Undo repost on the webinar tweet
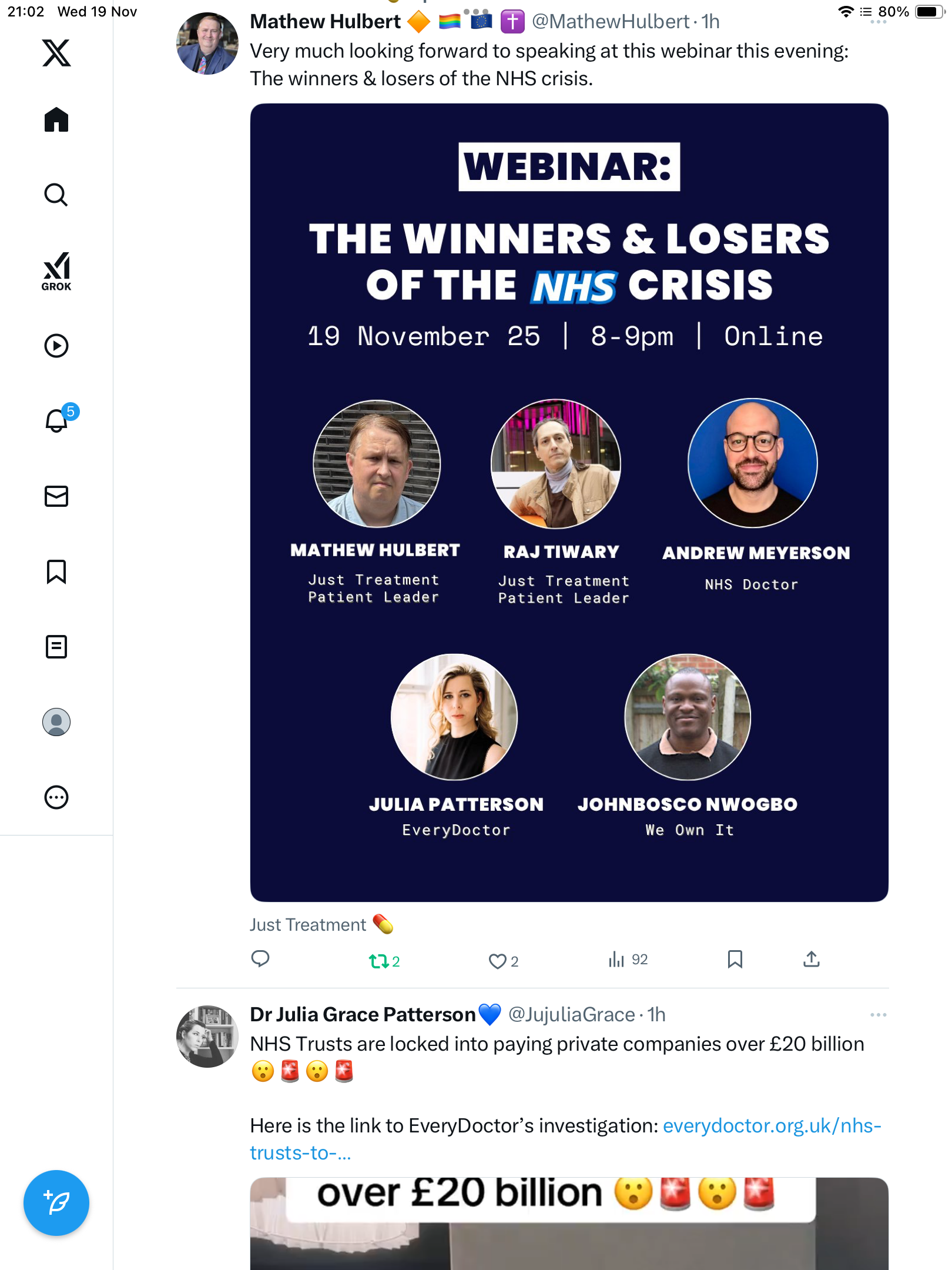 pyautogui.click(x=379, y=961)
